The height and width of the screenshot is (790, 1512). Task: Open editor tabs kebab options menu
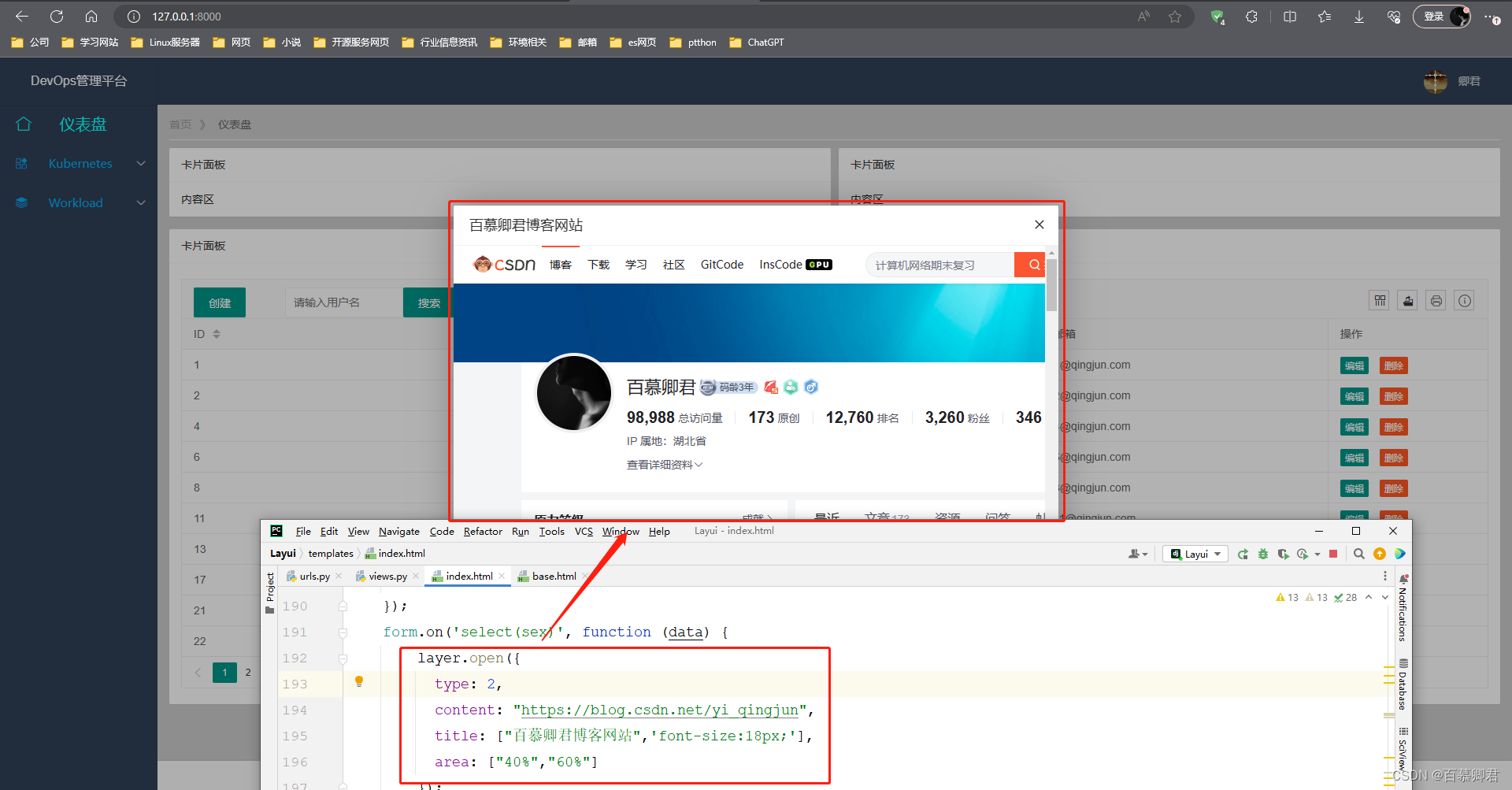pos(1385,576)
